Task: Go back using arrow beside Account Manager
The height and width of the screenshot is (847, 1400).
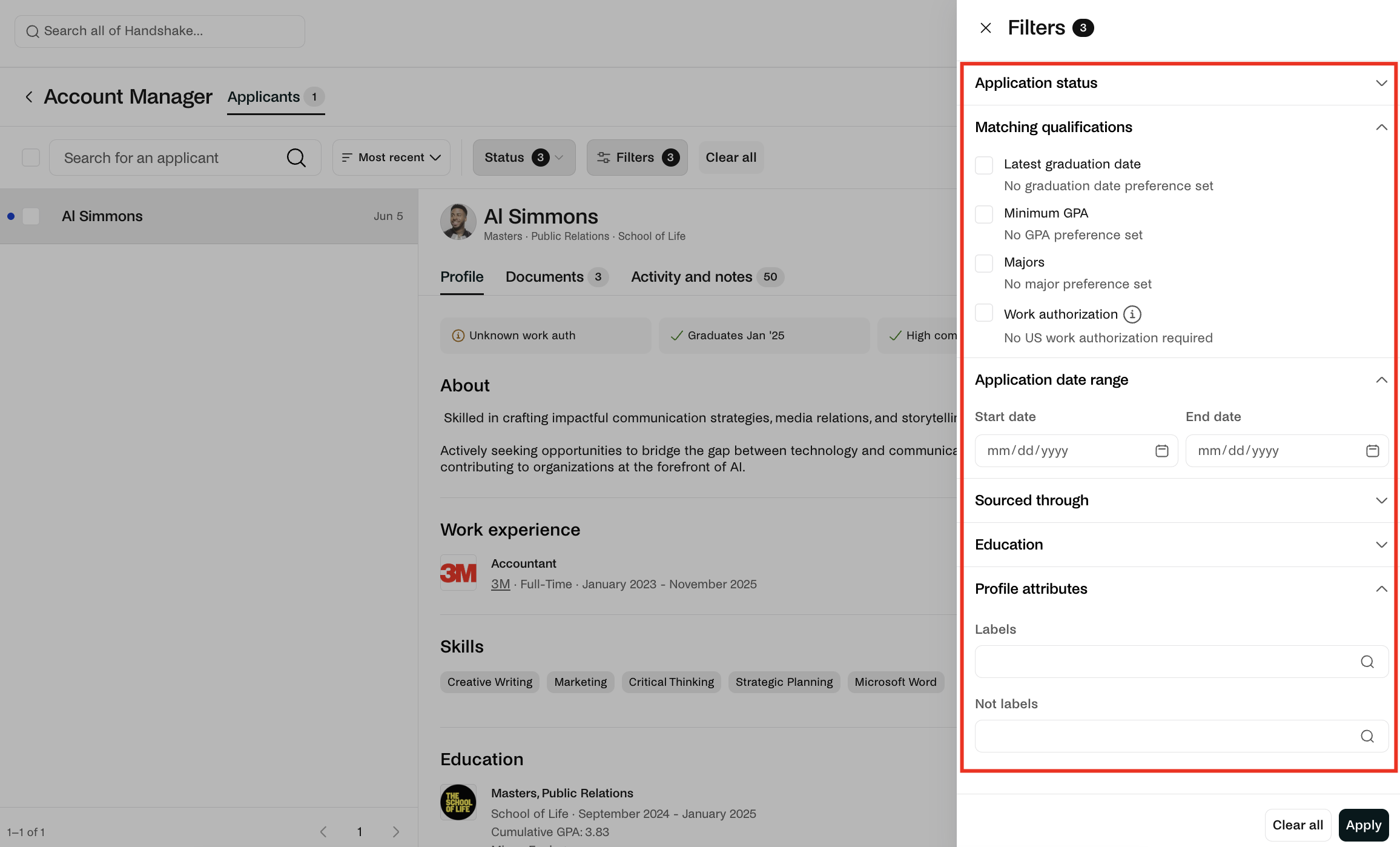Action: [28, 97]
